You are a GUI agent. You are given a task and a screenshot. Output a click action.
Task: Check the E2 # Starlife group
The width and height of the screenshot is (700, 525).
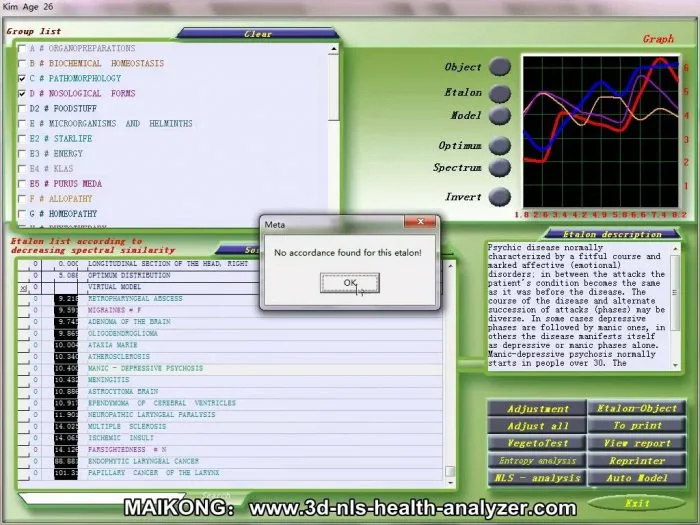[x=21, y=138]
